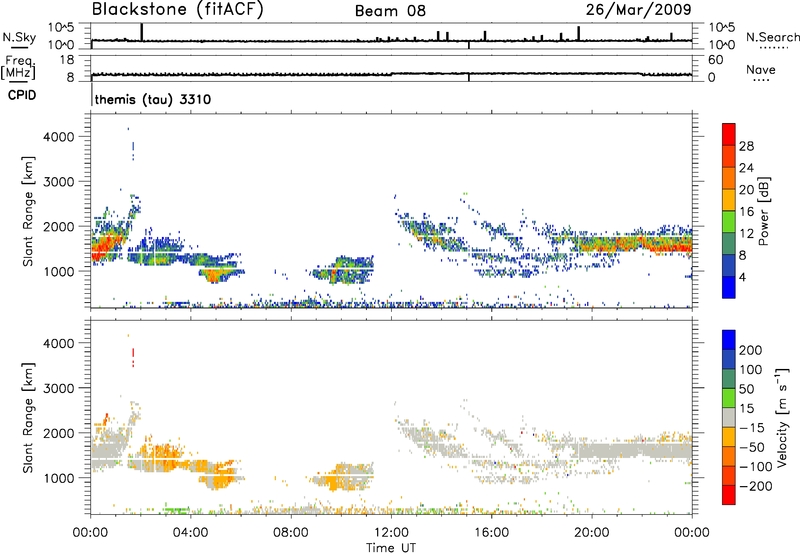Image resolution: width=800 pixels, height=554 pixels.
Task: Select the "N.Search" legend label
Action: (772, 37)
